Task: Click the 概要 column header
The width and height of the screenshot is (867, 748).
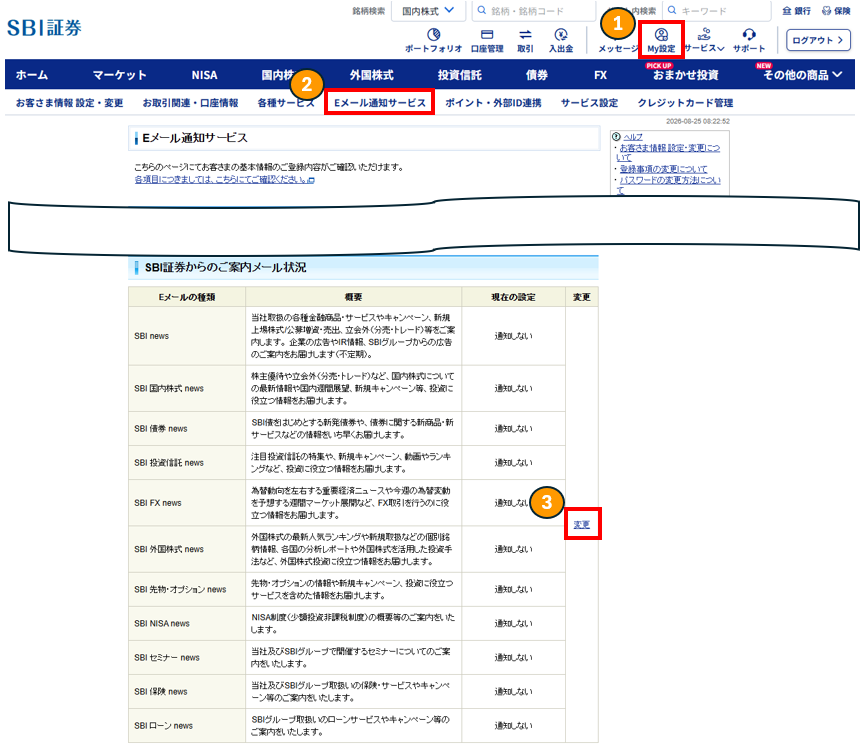Action: 353,297
